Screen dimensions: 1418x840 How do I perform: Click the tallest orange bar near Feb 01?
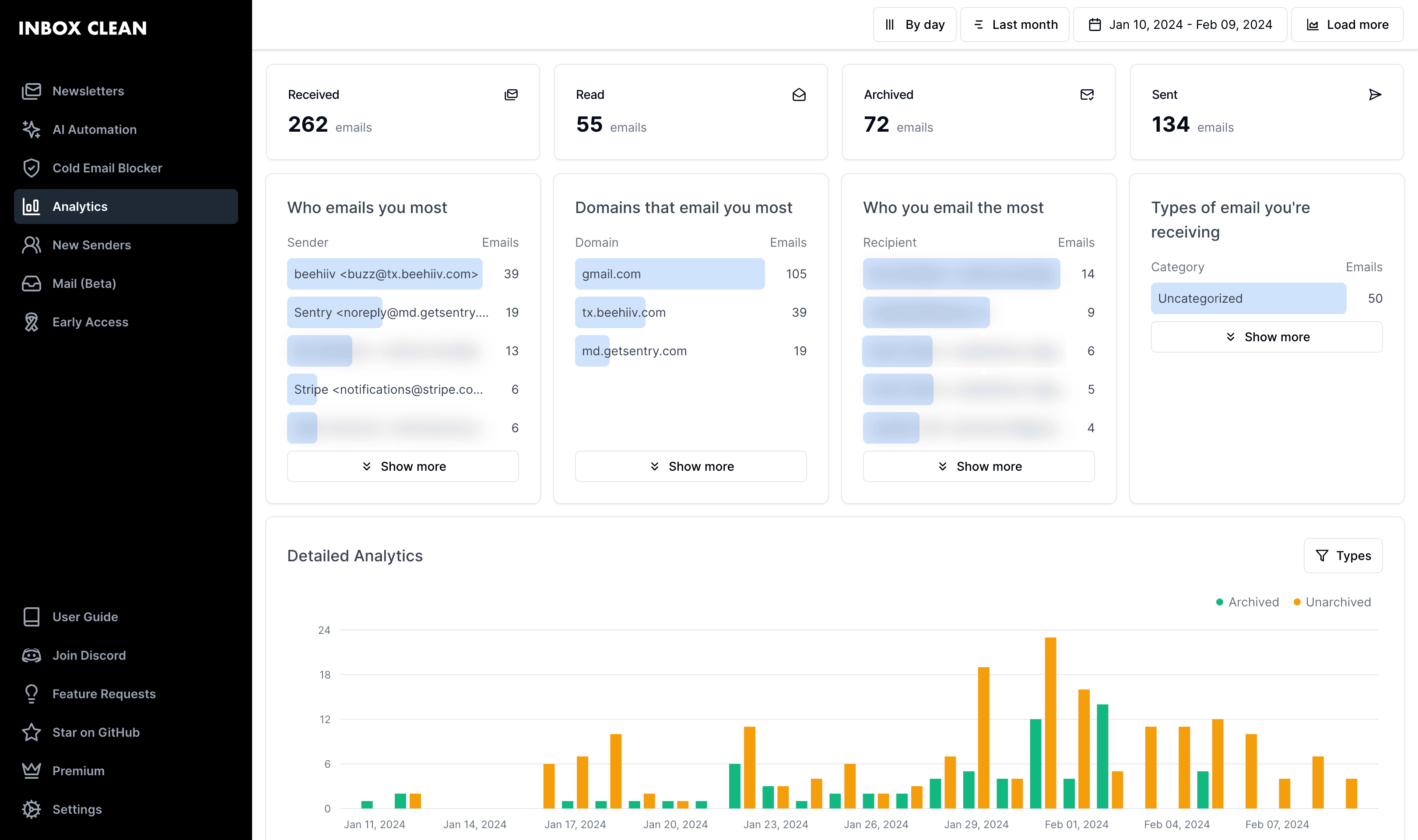pyautogui.click(x=1051, y=723)
